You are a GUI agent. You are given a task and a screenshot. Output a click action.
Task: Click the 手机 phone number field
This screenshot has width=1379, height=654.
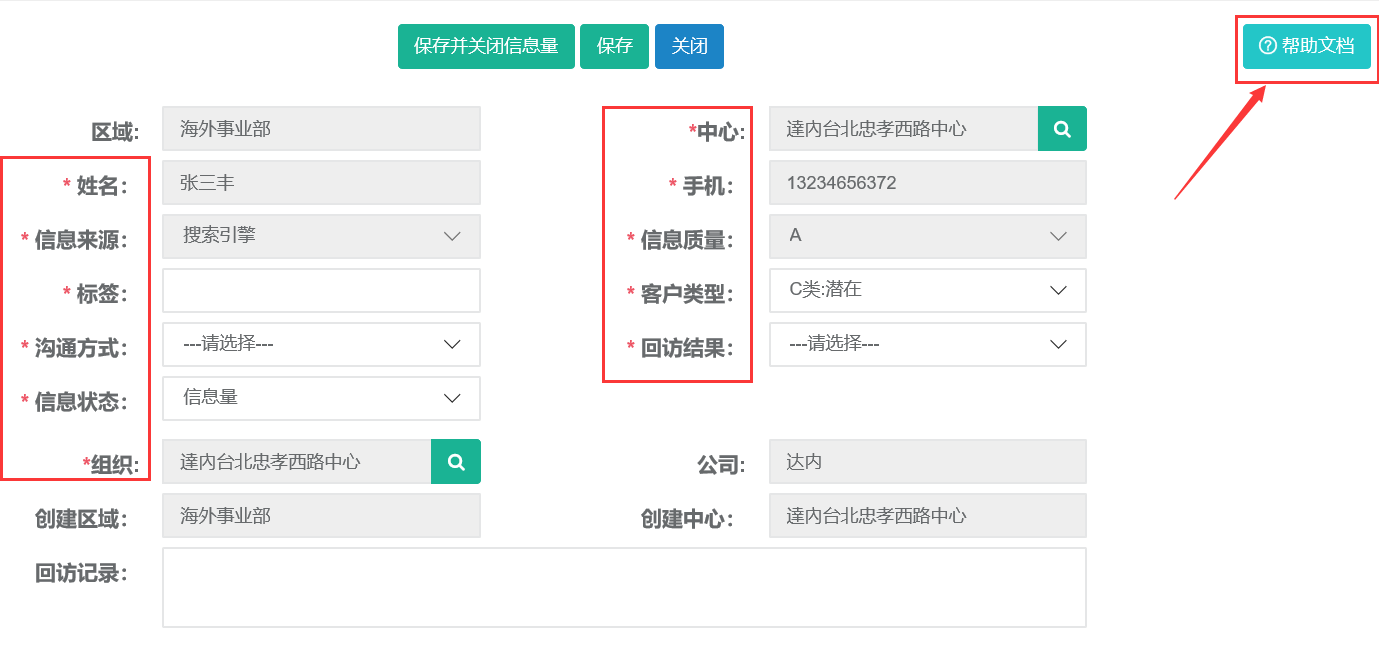(x=927, y=183)
